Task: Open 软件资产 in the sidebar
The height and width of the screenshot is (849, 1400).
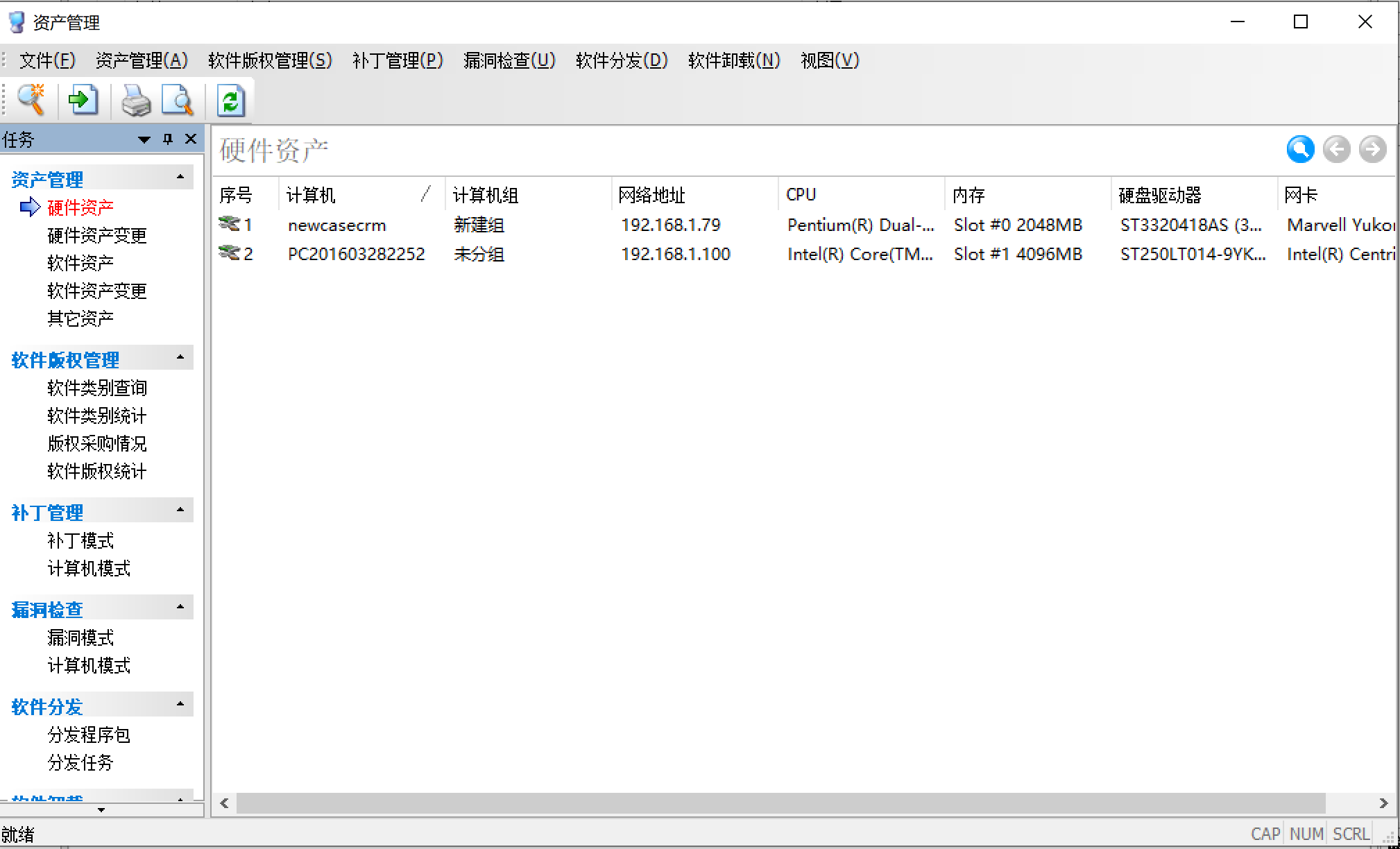Action: point(80,263)
